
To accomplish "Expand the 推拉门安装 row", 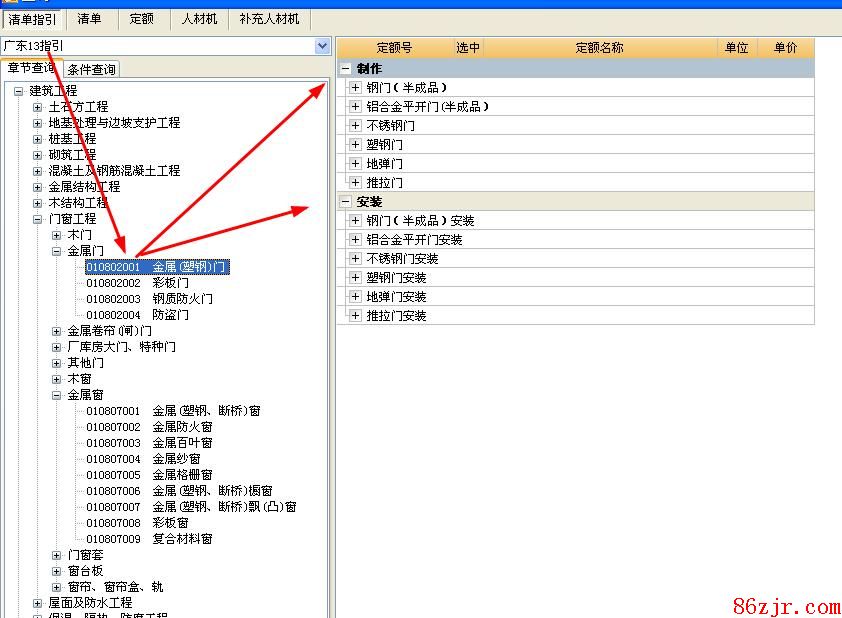I will click(355, 316).
